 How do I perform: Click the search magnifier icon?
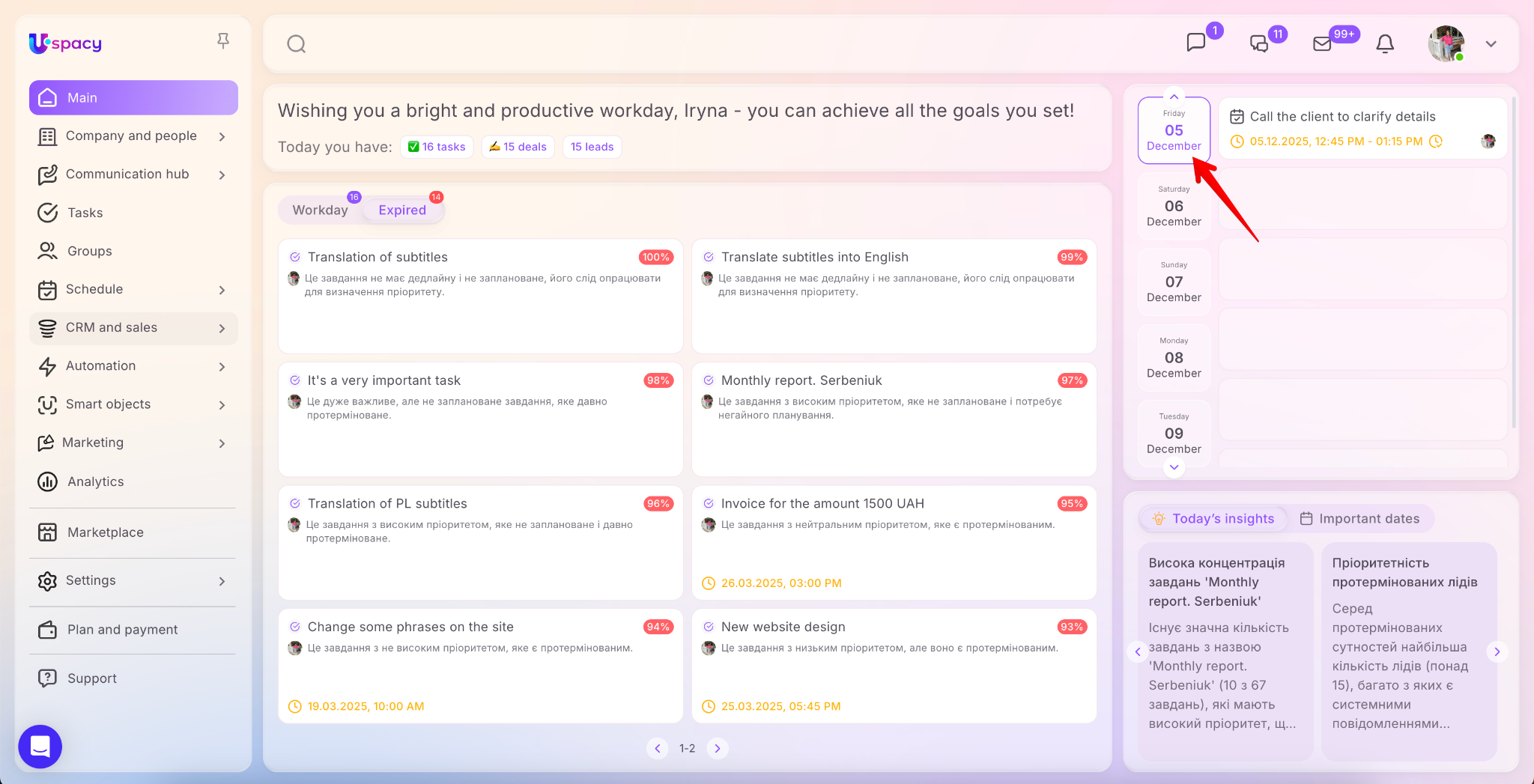coord(296,44)
